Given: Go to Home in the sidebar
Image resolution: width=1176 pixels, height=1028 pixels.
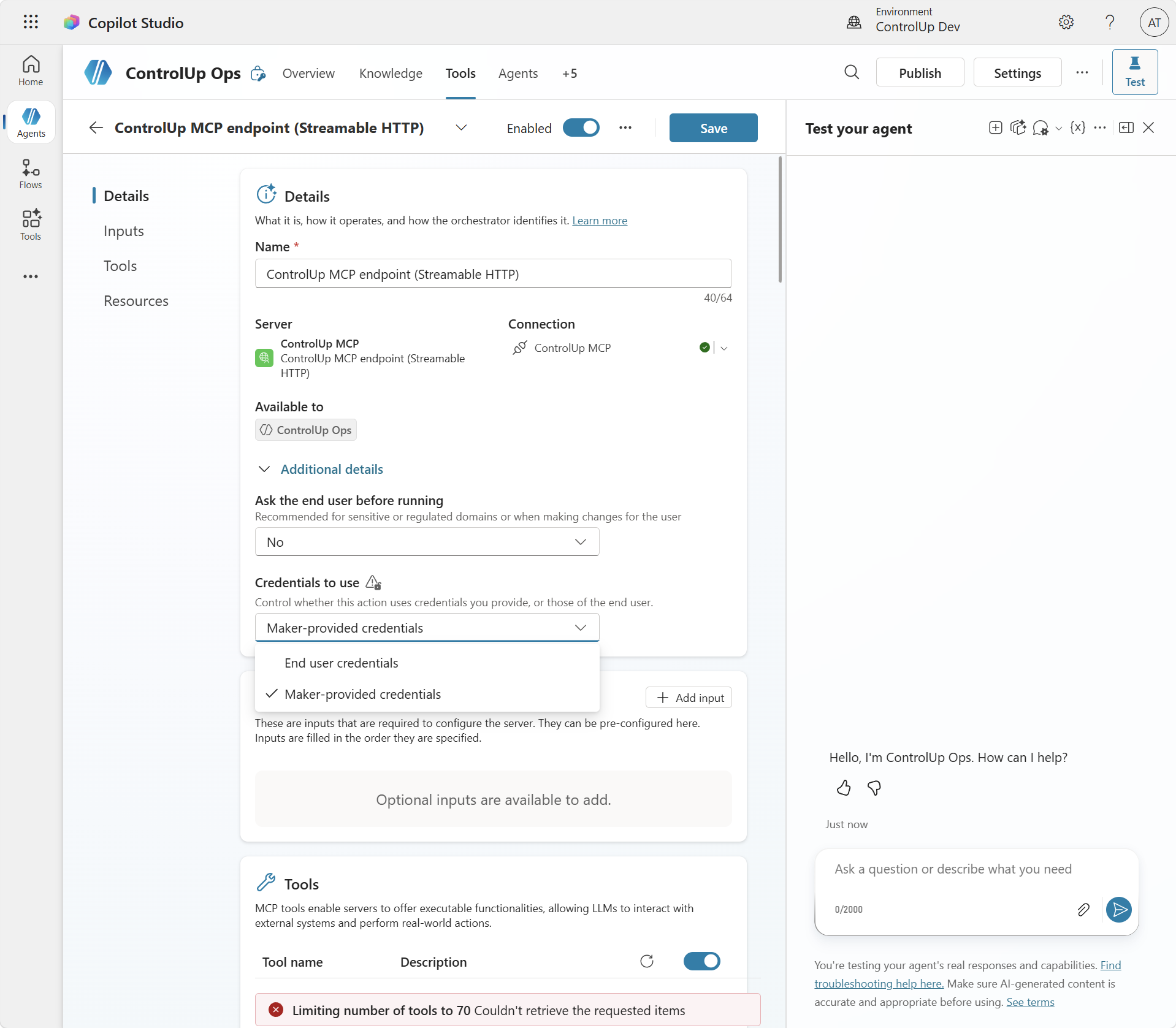Looking at the screenshot, I should pyautogui.click(x=31, y=71).
